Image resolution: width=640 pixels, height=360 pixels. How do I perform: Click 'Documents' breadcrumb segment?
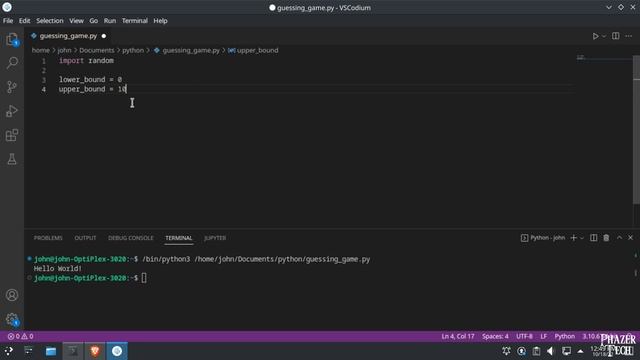click(97, 50)
